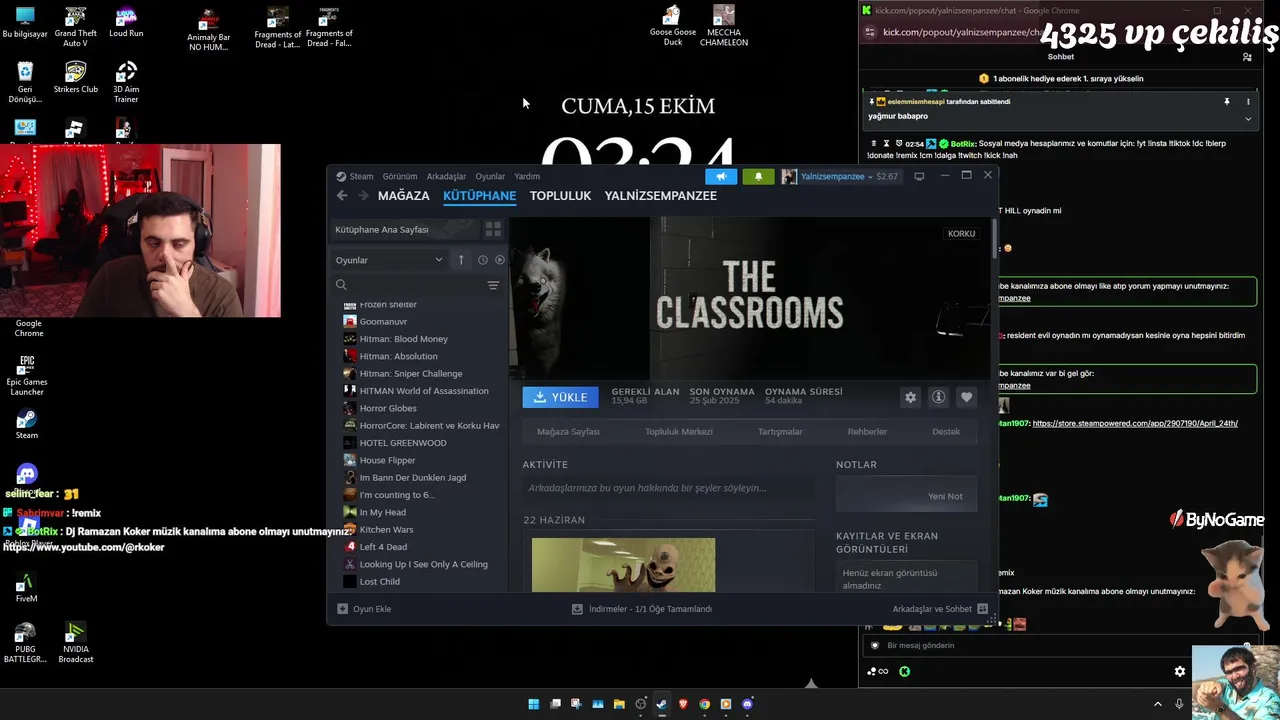This screenshot has width=1280, height=720.
Task: Open the downloads status in Steam
Action: [x=641, y=609]
